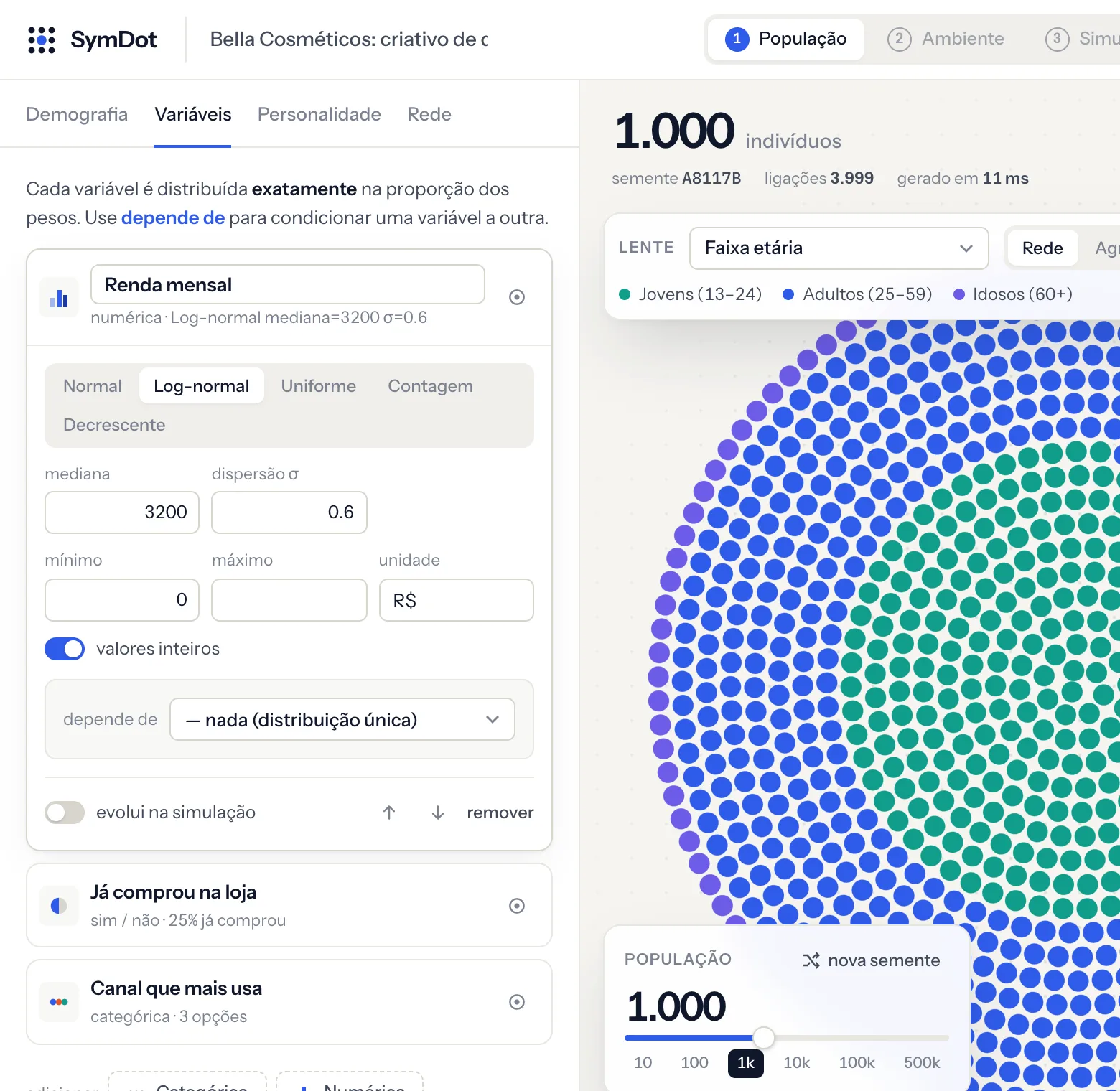The width and height of the screenshot is (1120, 1091).
Task: Select the Contagem distribution option
Action: pos(431,386)
